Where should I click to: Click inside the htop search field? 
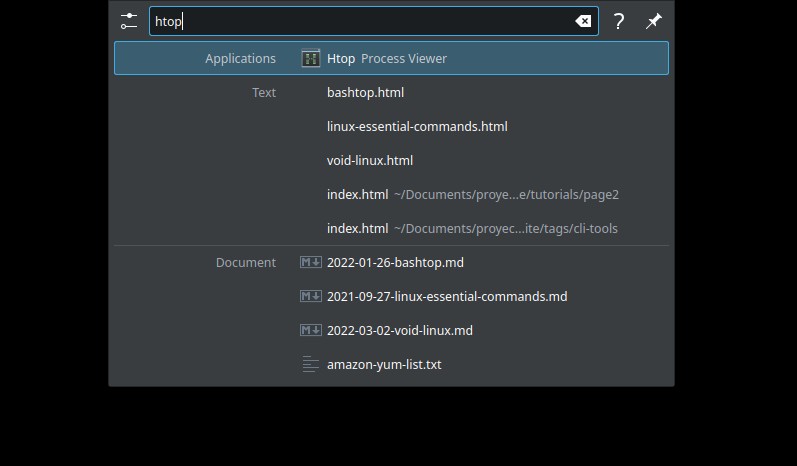click(374, 21)
